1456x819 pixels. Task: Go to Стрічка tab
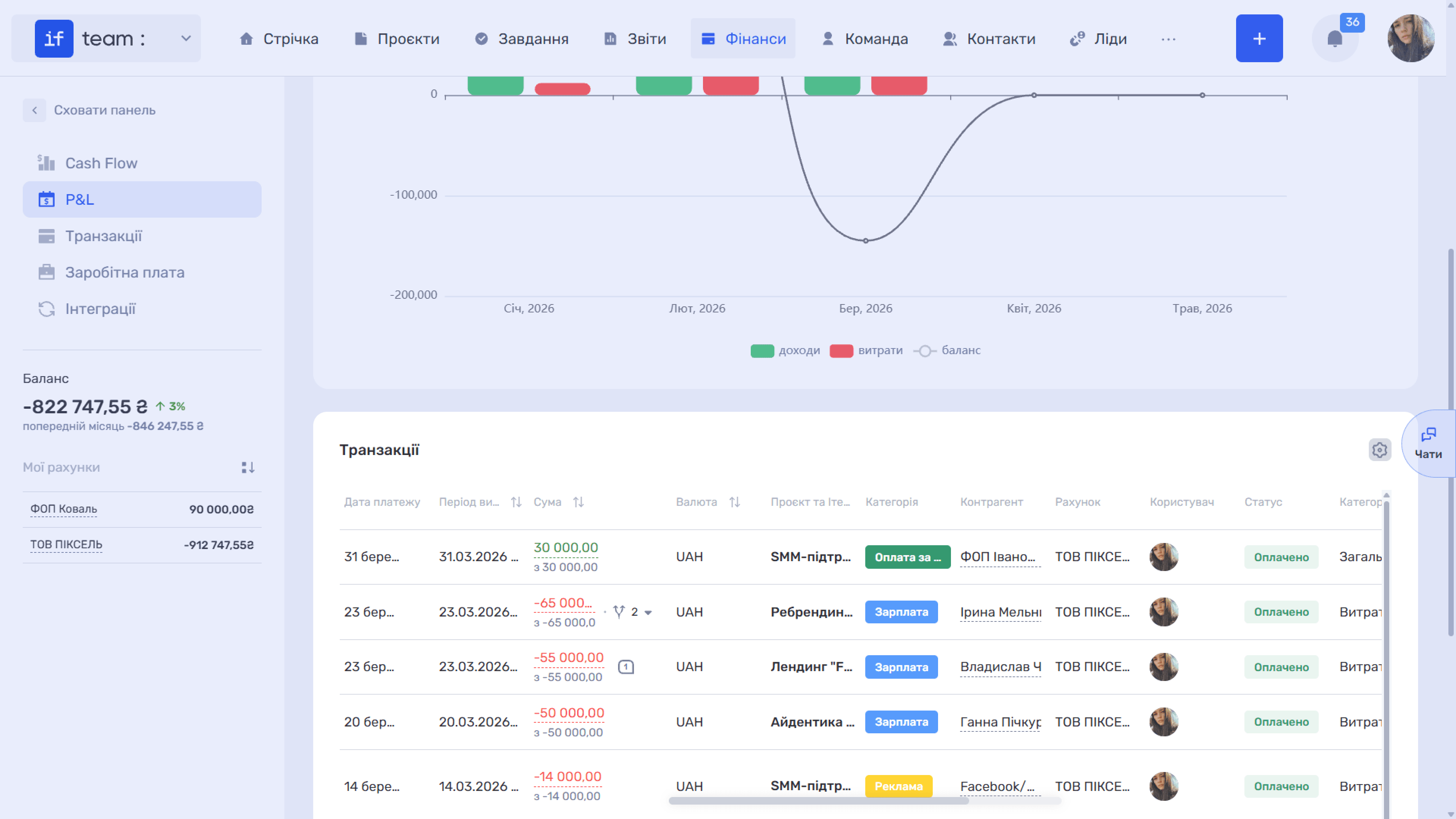(279, 38)
